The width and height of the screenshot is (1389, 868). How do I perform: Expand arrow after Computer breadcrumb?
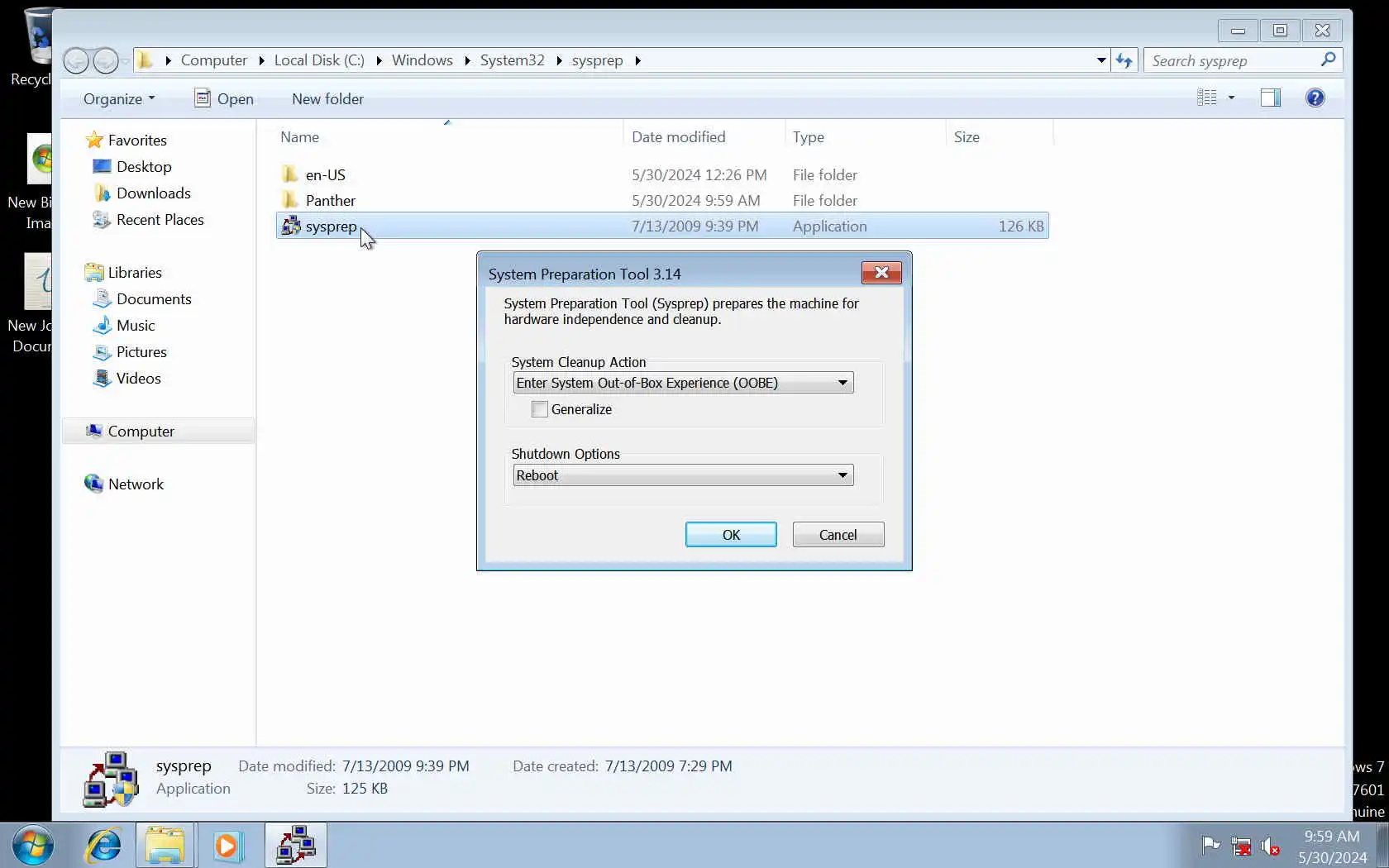point(261,60)
